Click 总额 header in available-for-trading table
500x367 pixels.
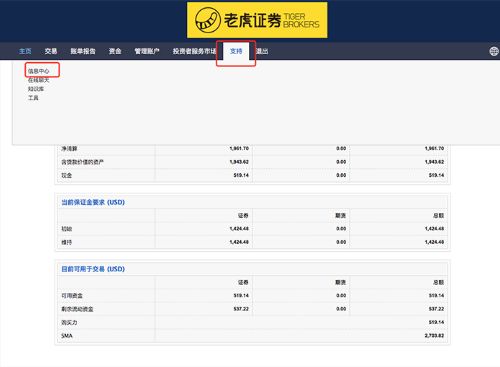tap(438, 282)
